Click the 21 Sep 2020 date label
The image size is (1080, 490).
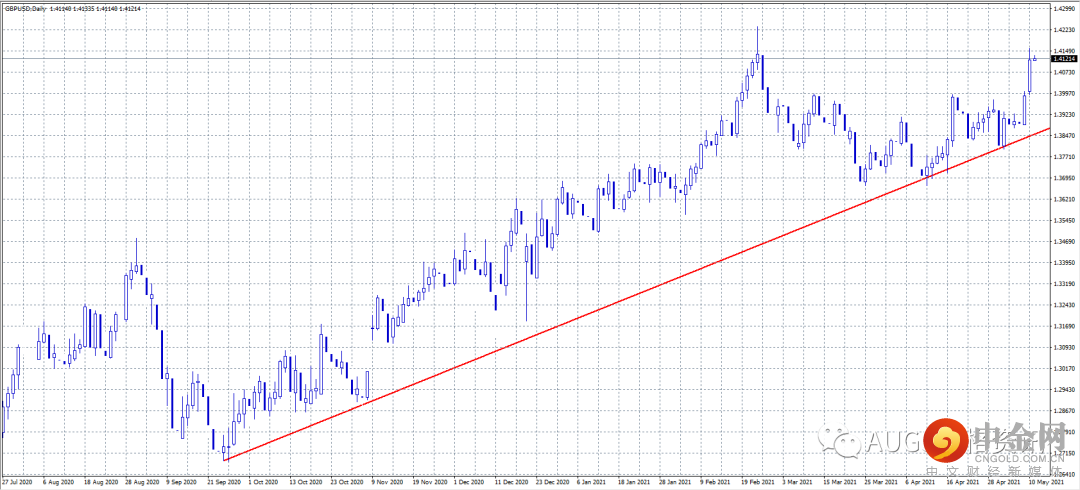[x=222, y=484]
